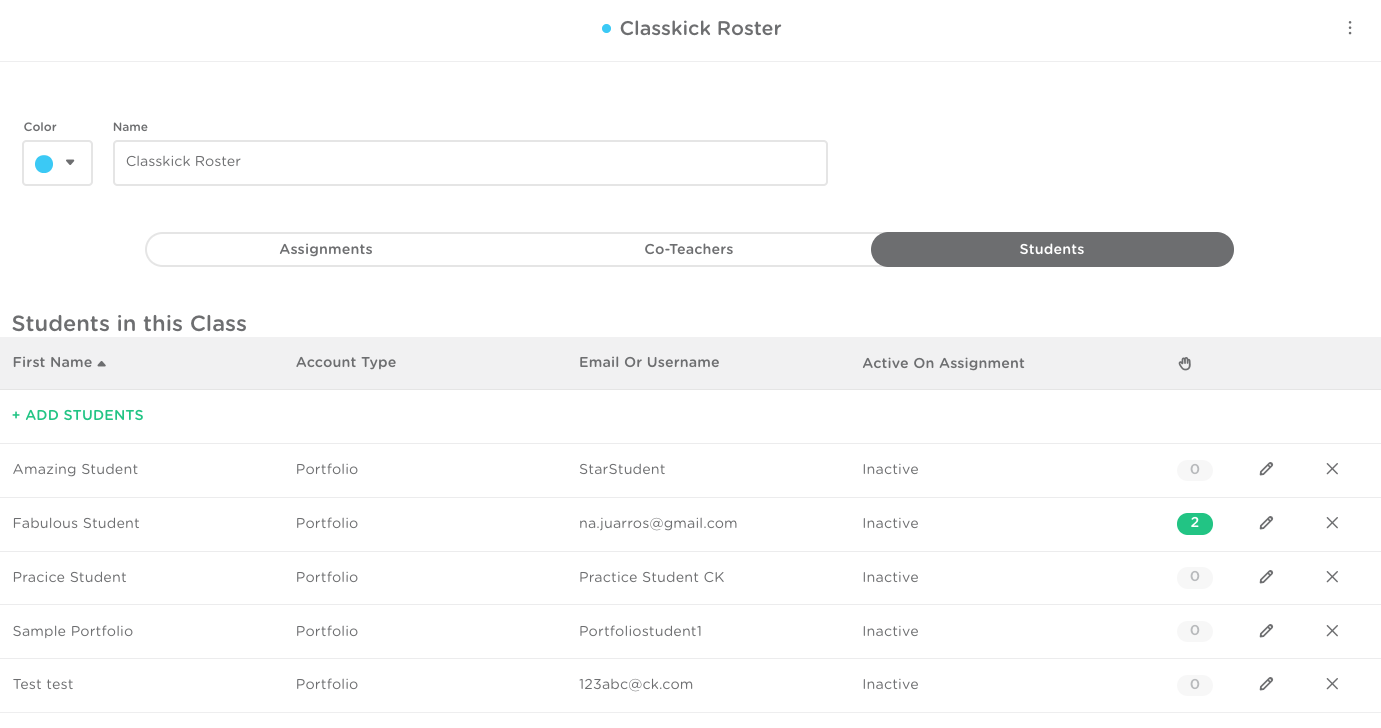Open the three-dot options menu
Viewport: 1381px width, 728px height.
click(x=1349, y=28)
